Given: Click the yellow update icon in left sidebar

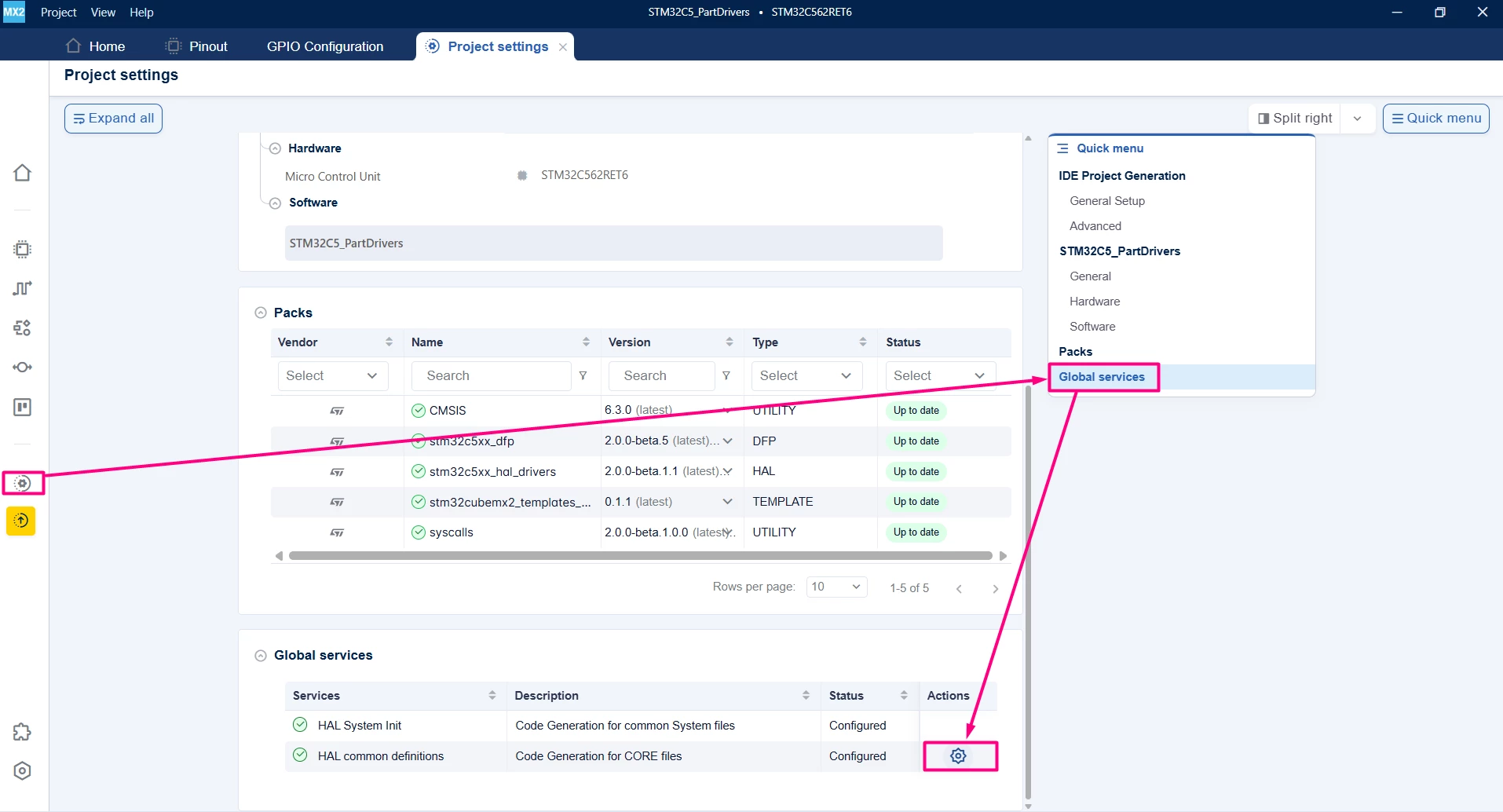Looking at the screenshot, I should click(x=21, y=521).
